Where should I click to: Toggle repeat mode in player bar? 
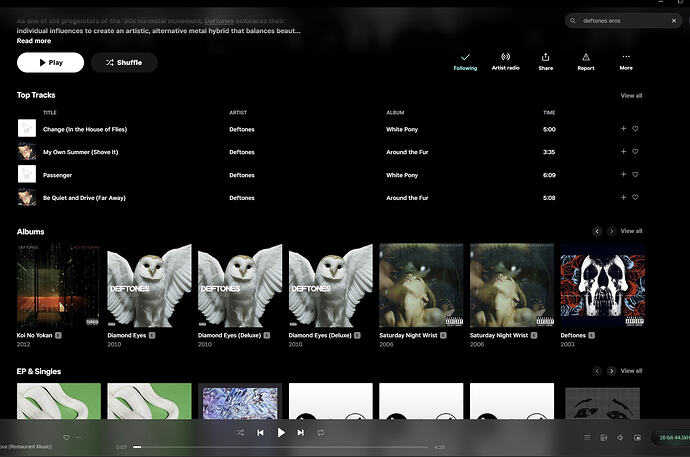tap(321, 433)
